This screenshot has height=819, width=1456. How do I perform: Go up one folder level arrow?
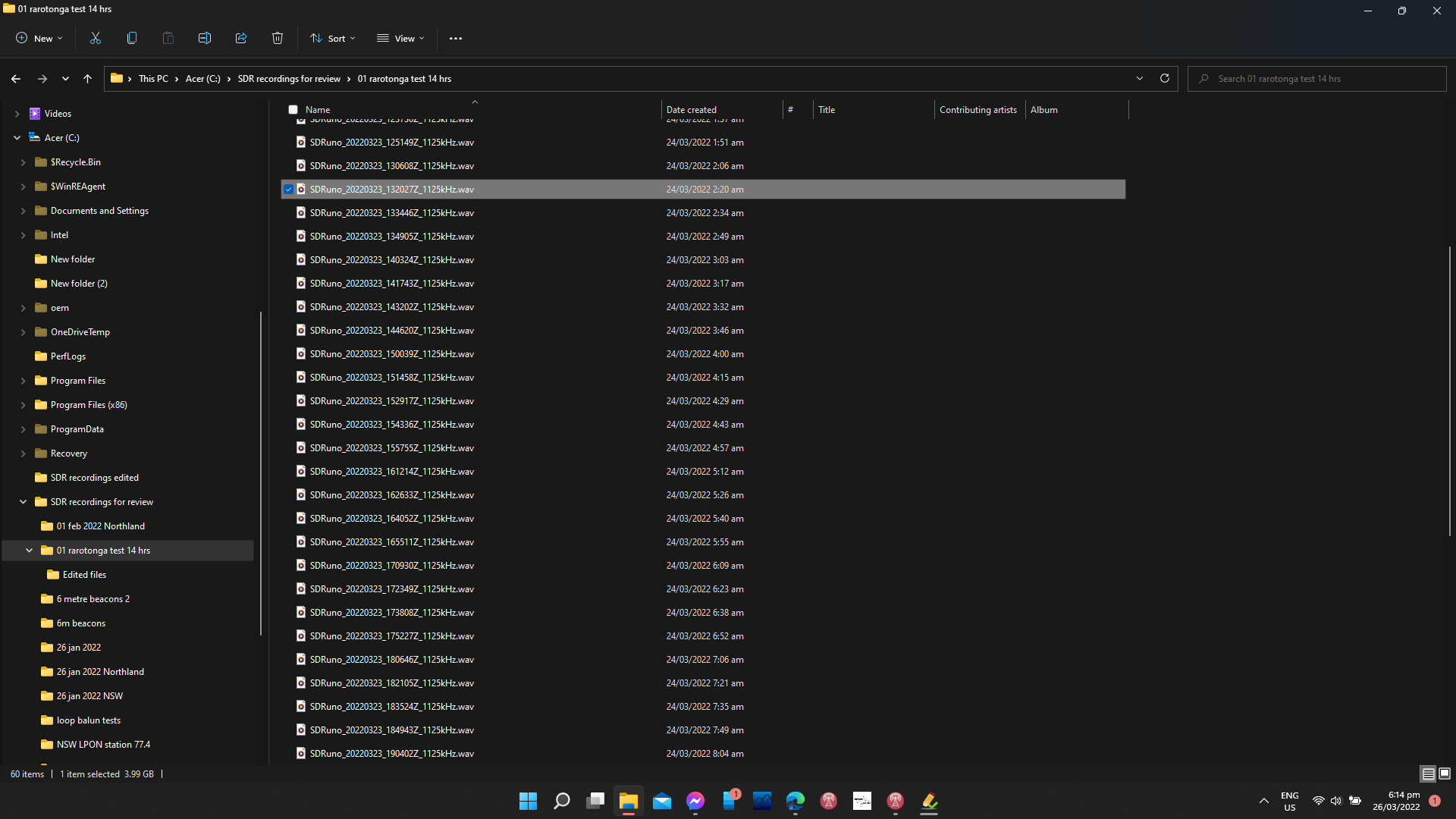click(x=87, y=78)
